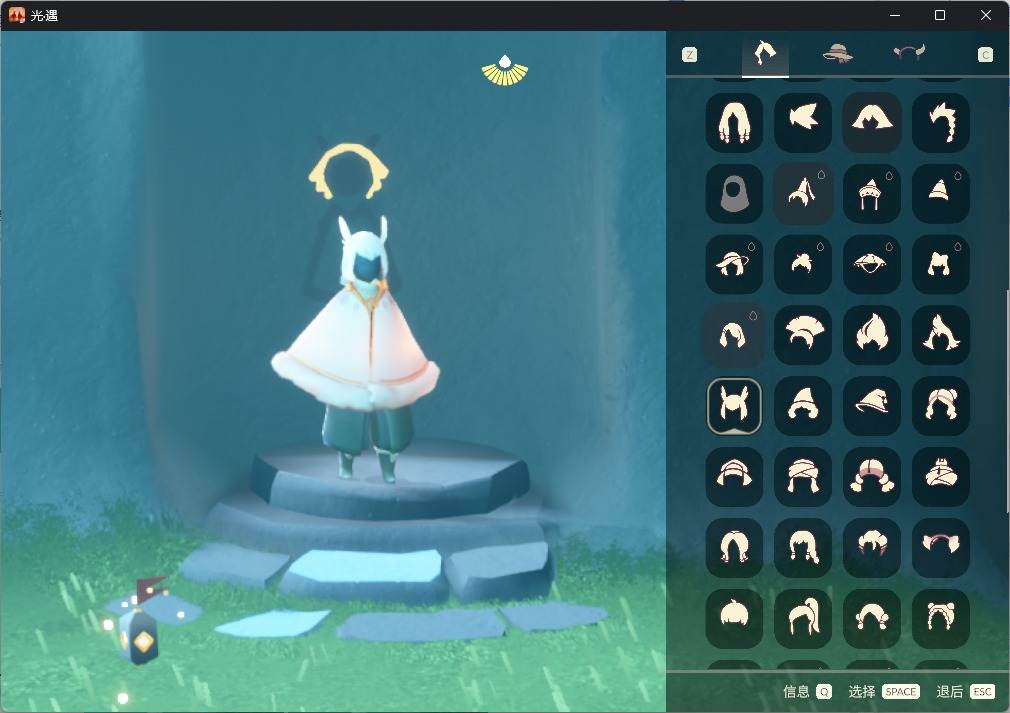Pick the wide conical straw hat hairstyle

(x=872, y=264)
